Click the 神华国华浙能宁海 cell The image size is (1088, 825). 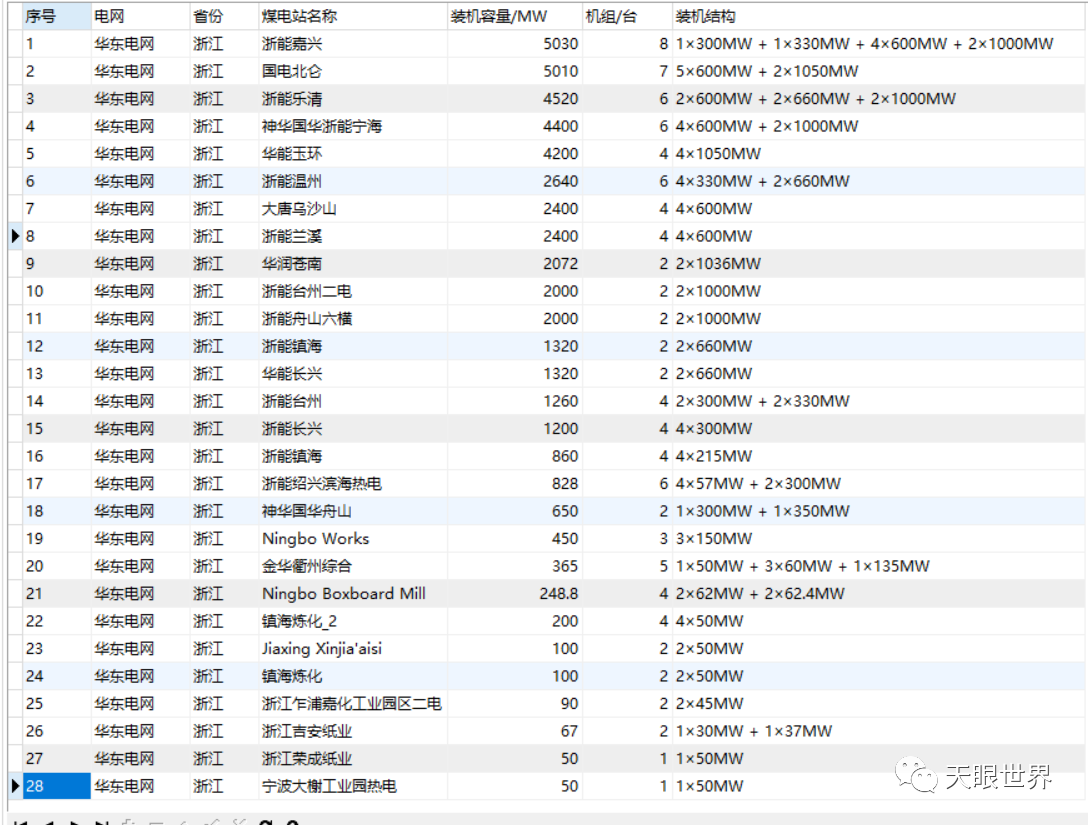352,126
